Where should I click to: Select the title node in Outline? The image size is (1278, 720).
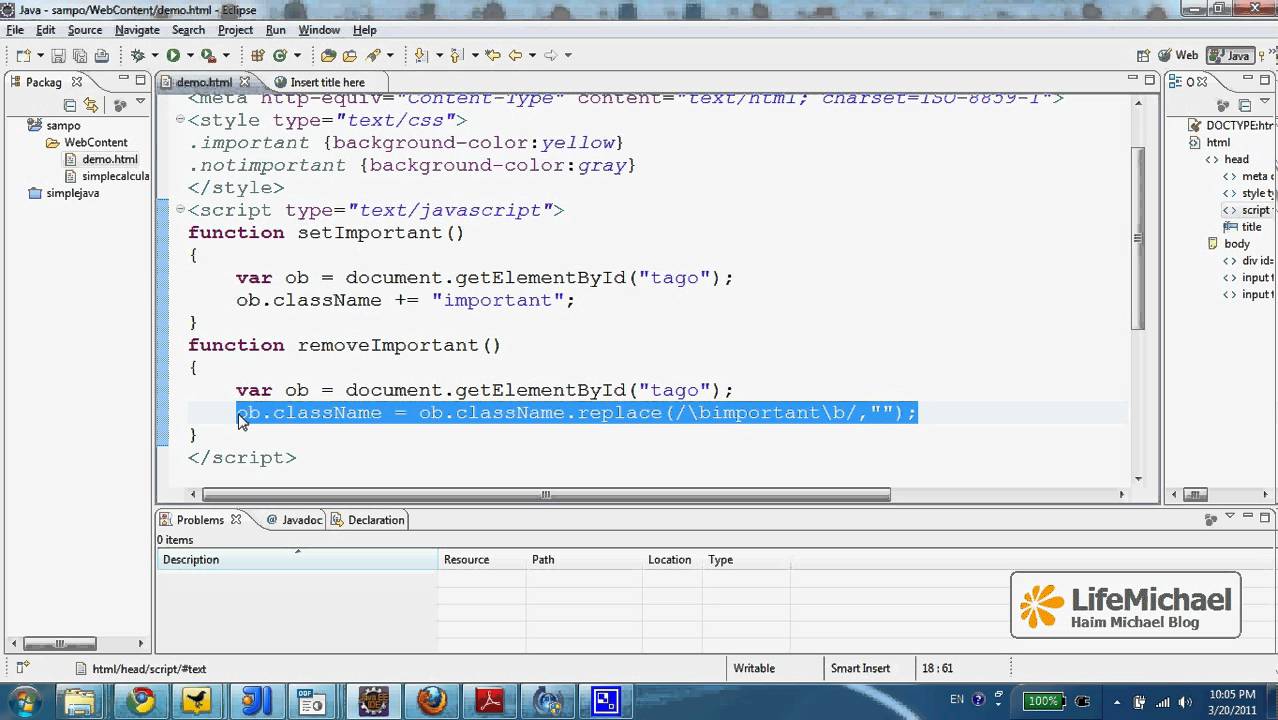[x=1251, y=227]
